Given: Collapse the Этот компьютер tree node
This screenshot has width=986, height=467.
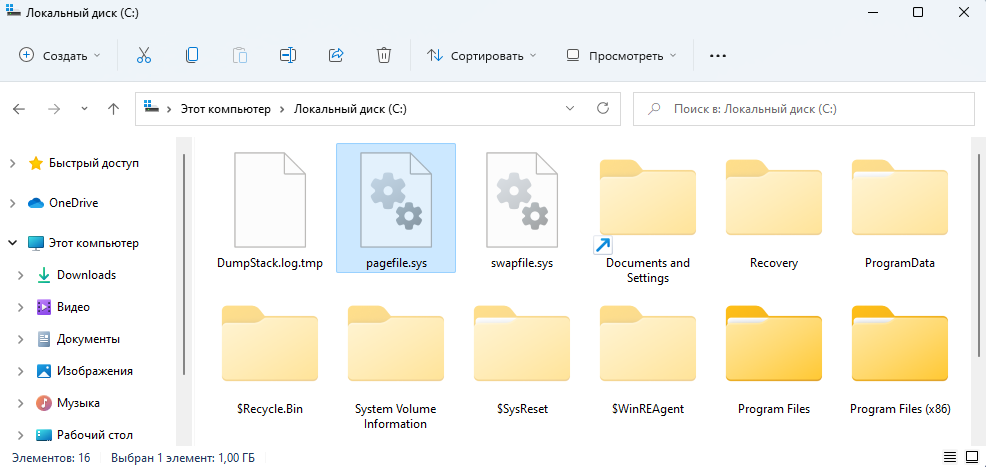Looking at the screenshot, I should point(12,243).
